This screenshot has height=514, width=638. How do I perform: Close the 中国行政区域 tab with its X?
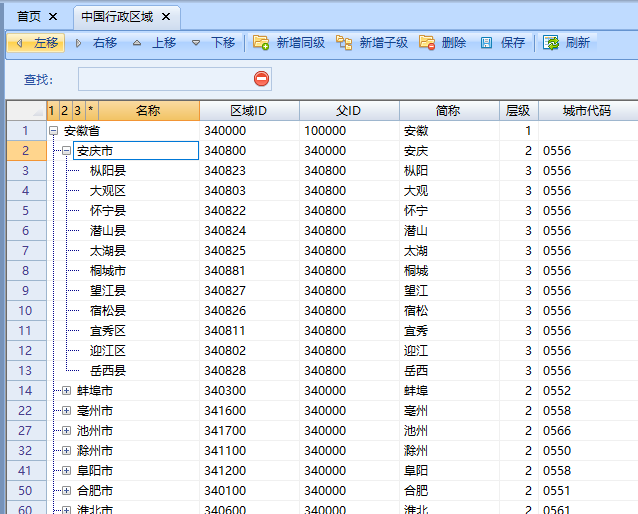pyautogui.click(x=166, y=17)
